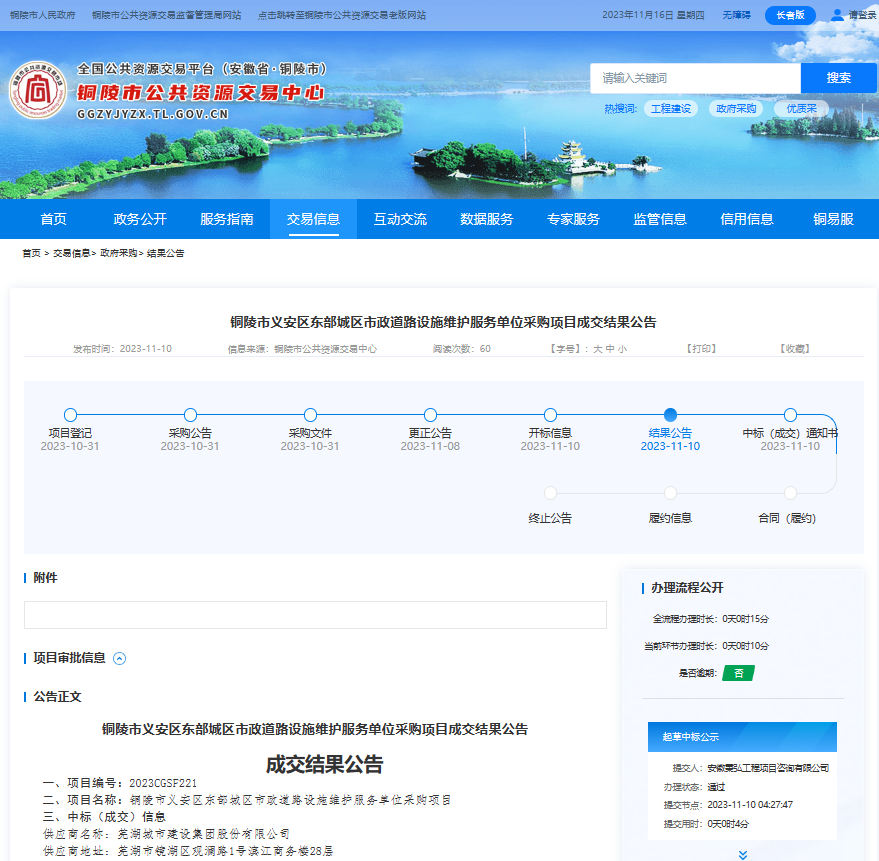Screen dimensions: 879x861
Task: Enable 无障碍 accessibility mode
Action: [x=736, y=15]
